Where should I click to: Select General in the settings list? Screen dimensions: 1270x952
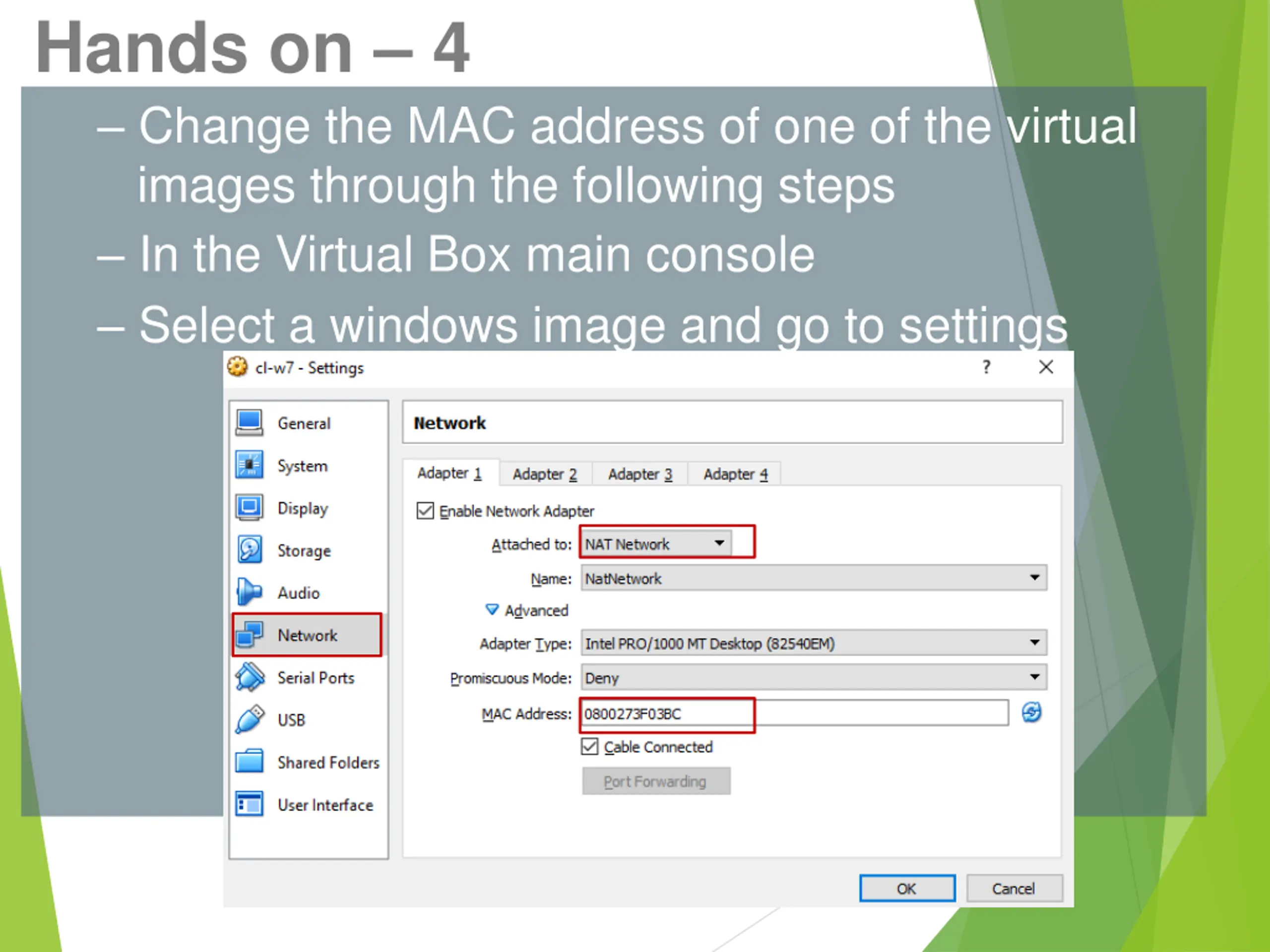pyautogui.click(x=308, y=423)
